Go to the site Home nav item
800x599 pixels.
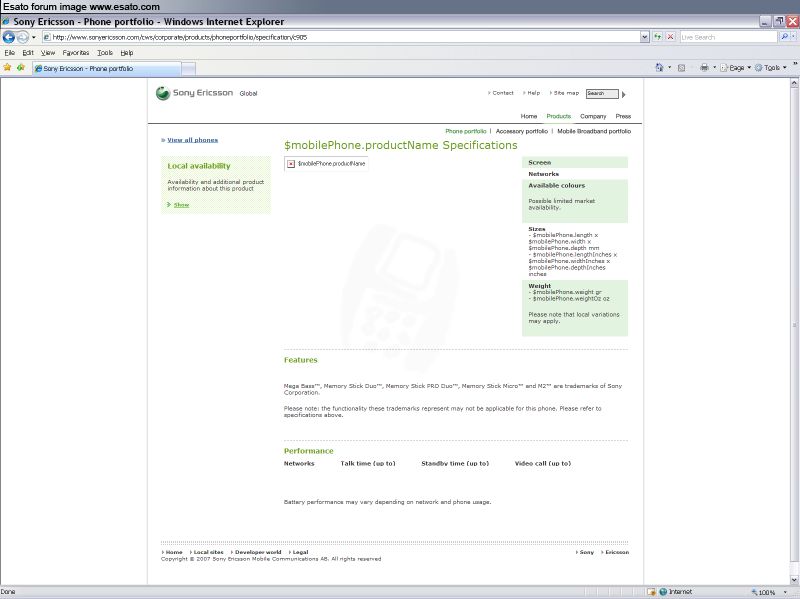pyautogui.click(x=529, y=116)
